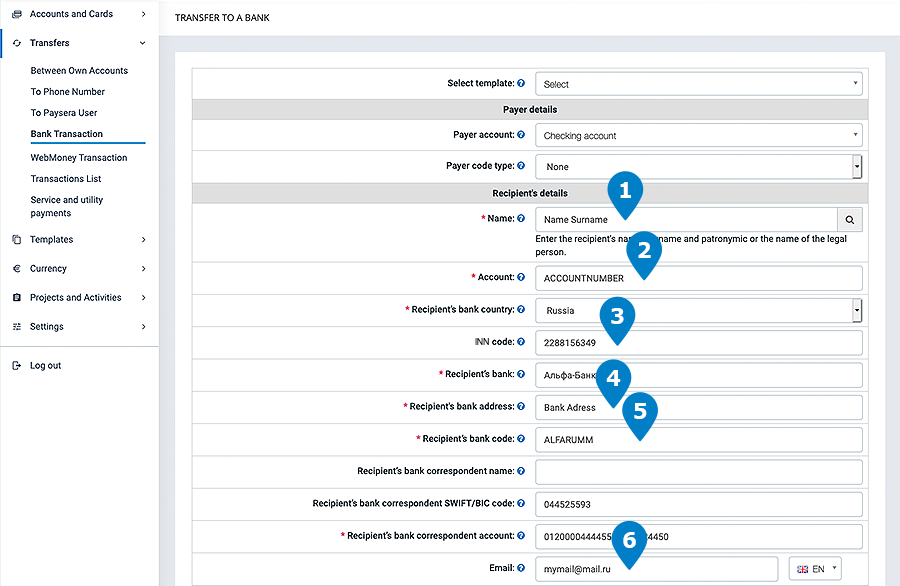Open the To Paysera User page
This screenshot has width=900, height=586.
pos(64,113)
